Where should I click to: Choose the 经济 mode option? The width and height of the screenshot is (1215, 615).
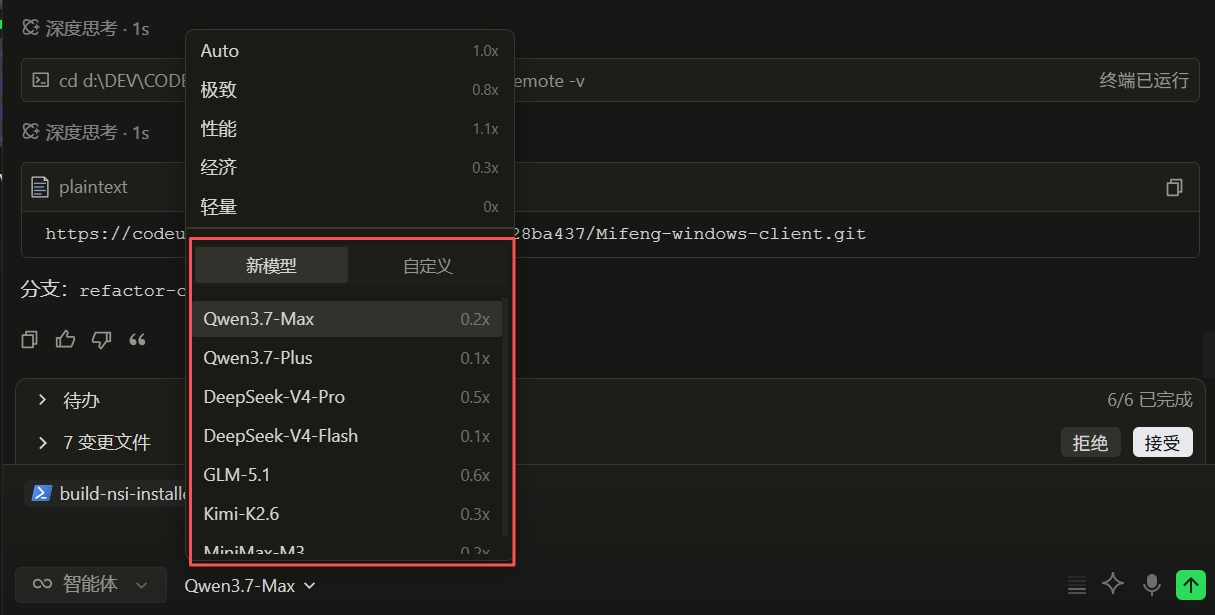click(349, 168)
